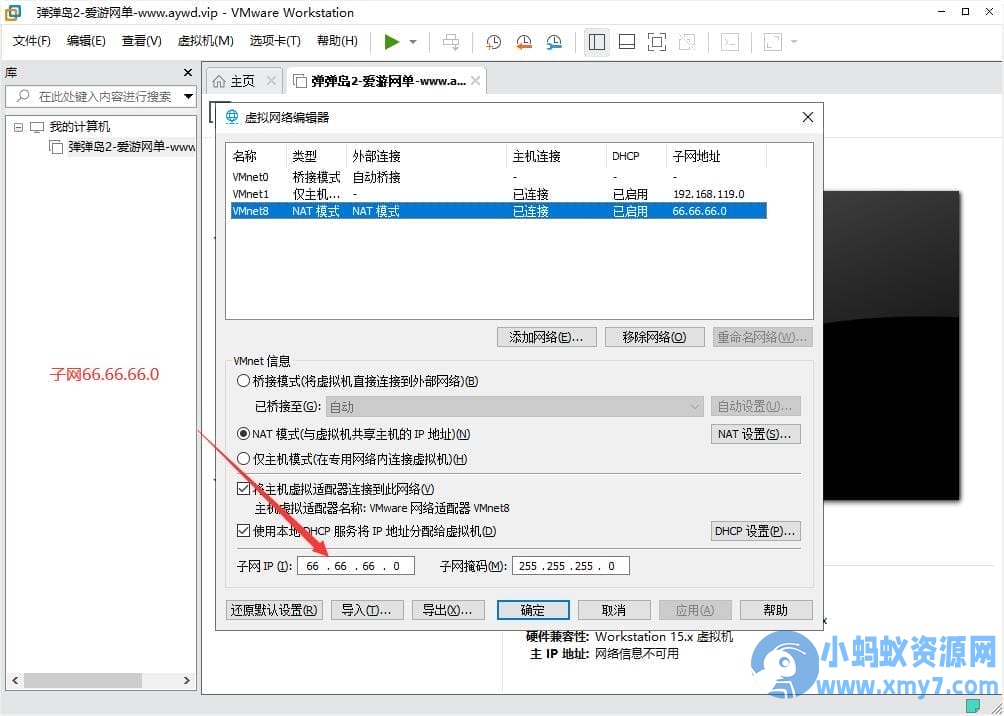Switch to the 主页 tab

(243, 81)
